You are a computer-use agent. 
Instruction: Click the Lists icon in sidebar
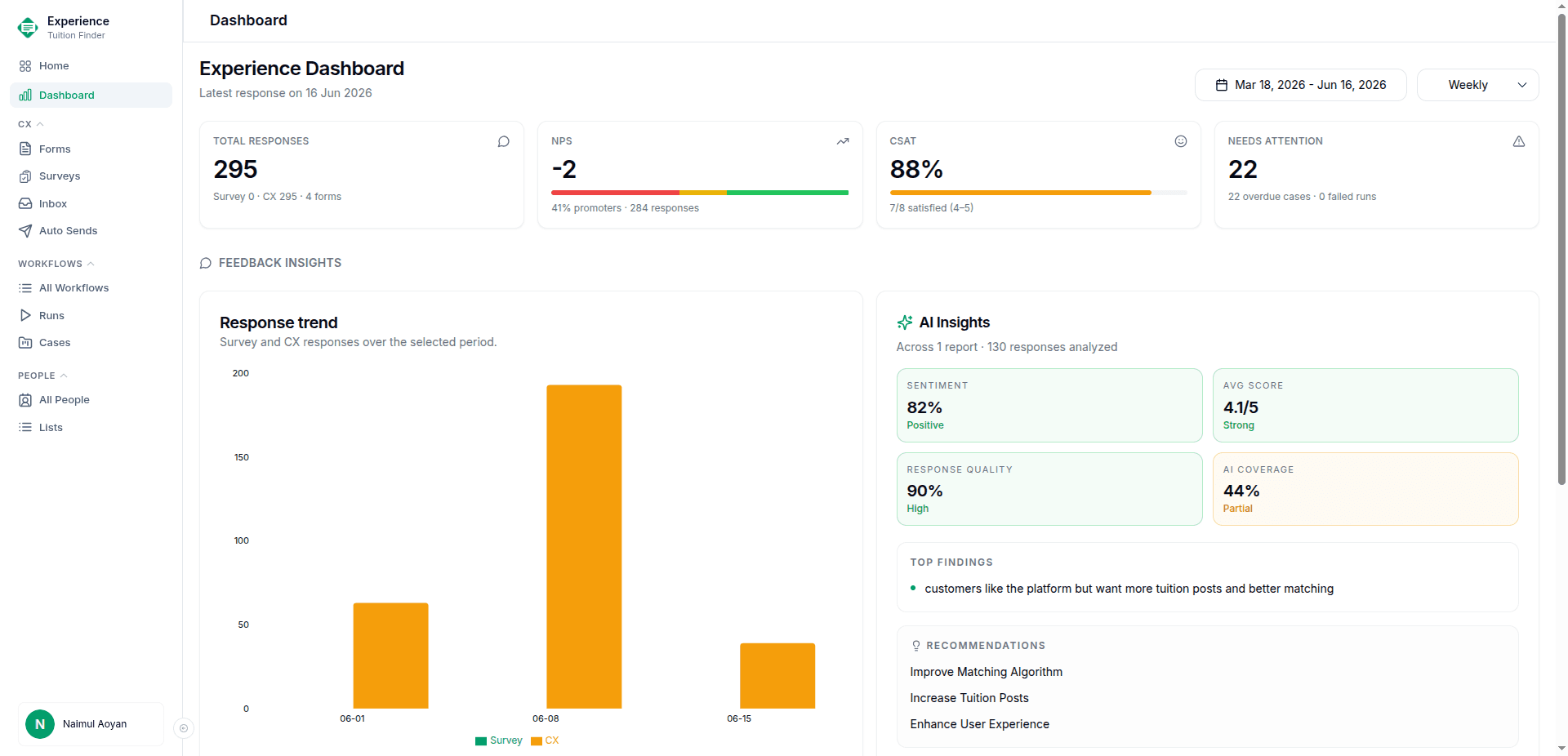pyautogui.click(x=25, y=428)
